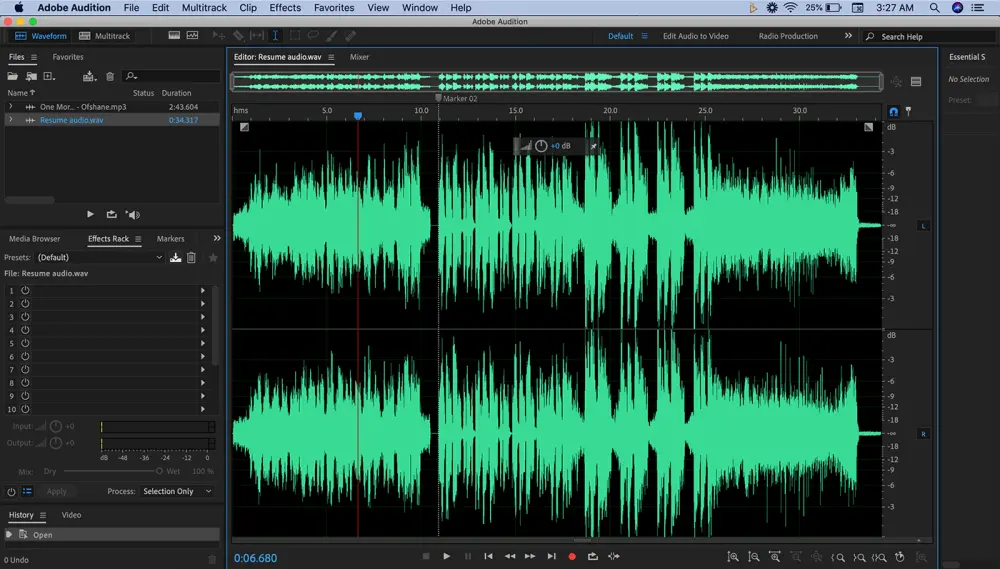Click Insert into Multitrack icon
This screenshot has height=569, width=1000.
(x=89, y=77)
